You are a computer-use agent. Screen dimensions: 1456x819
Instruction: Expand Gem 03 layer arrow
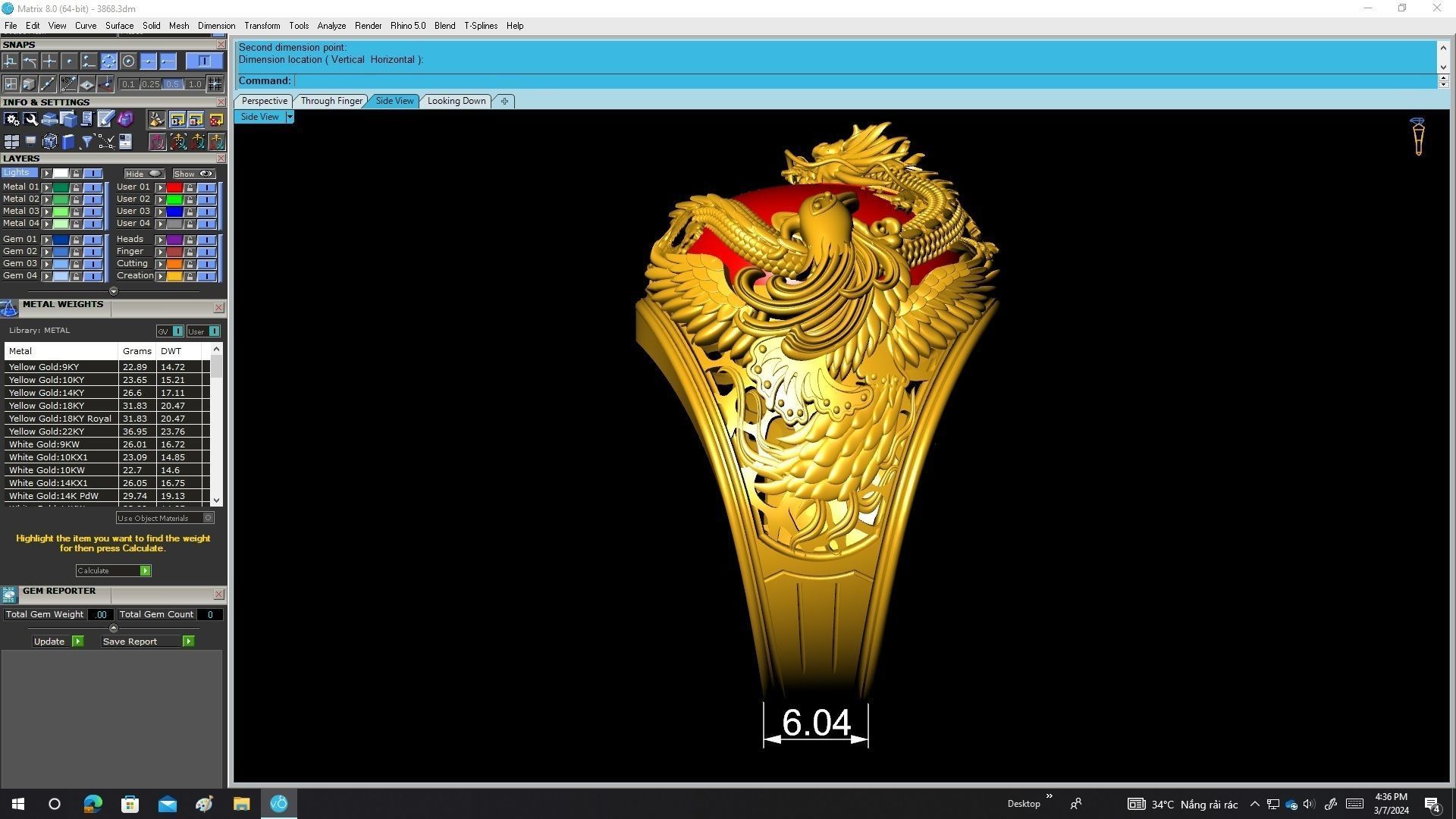coord(46,264)
